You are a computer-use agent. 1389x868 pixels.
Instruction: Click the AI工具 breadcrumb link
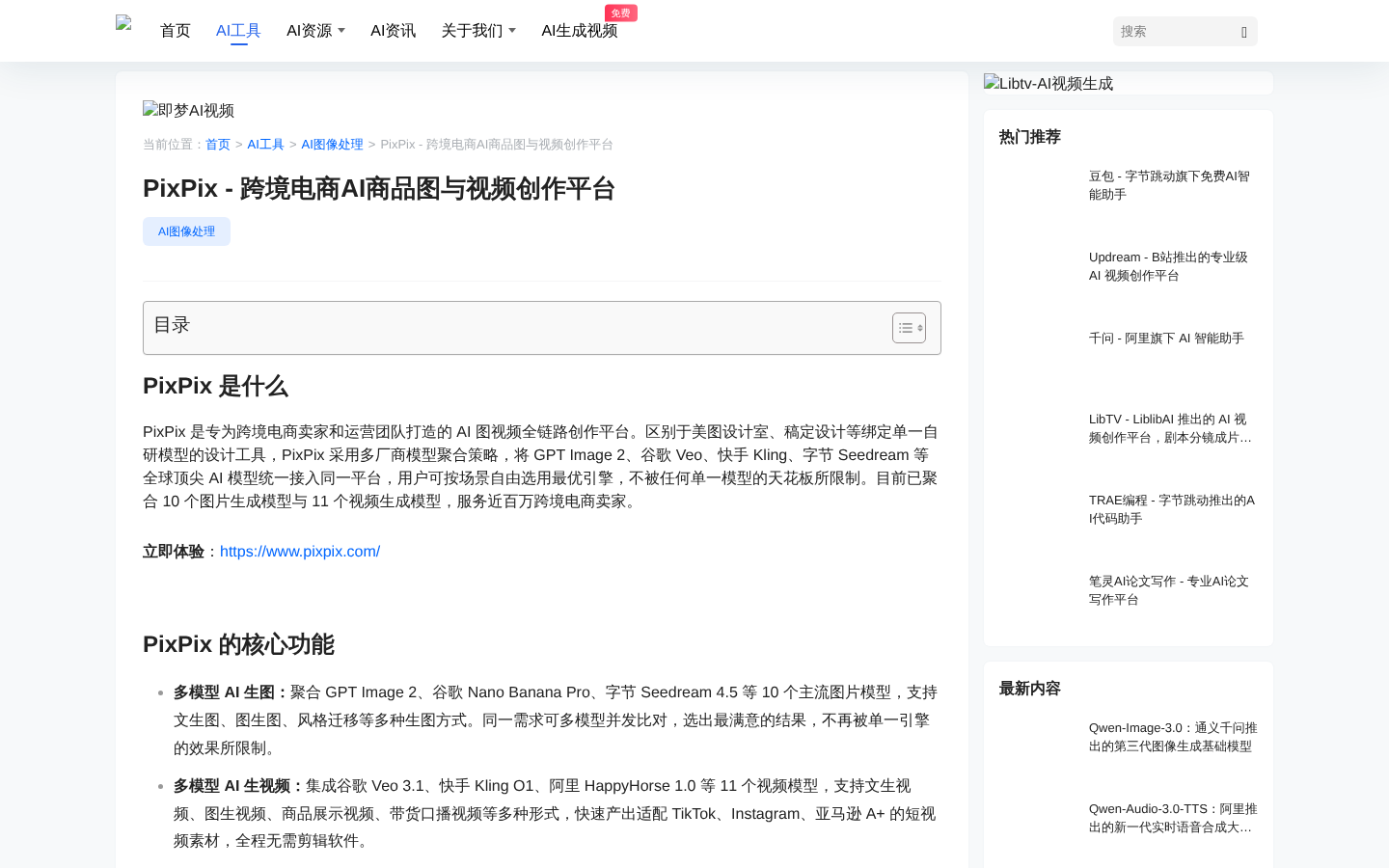click(x=265, y=144)
